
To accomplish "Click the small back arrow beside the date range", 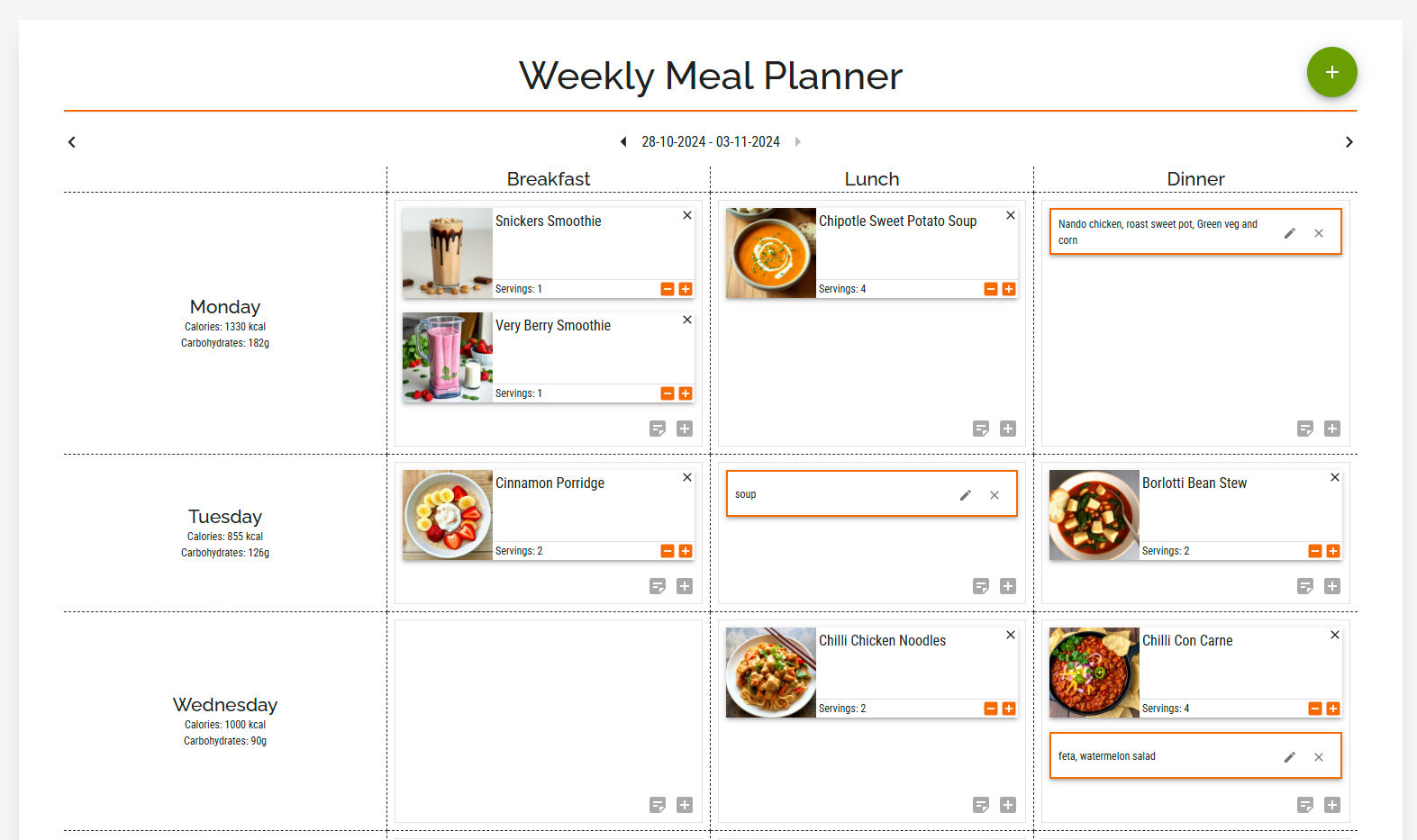I will point(623,141).
